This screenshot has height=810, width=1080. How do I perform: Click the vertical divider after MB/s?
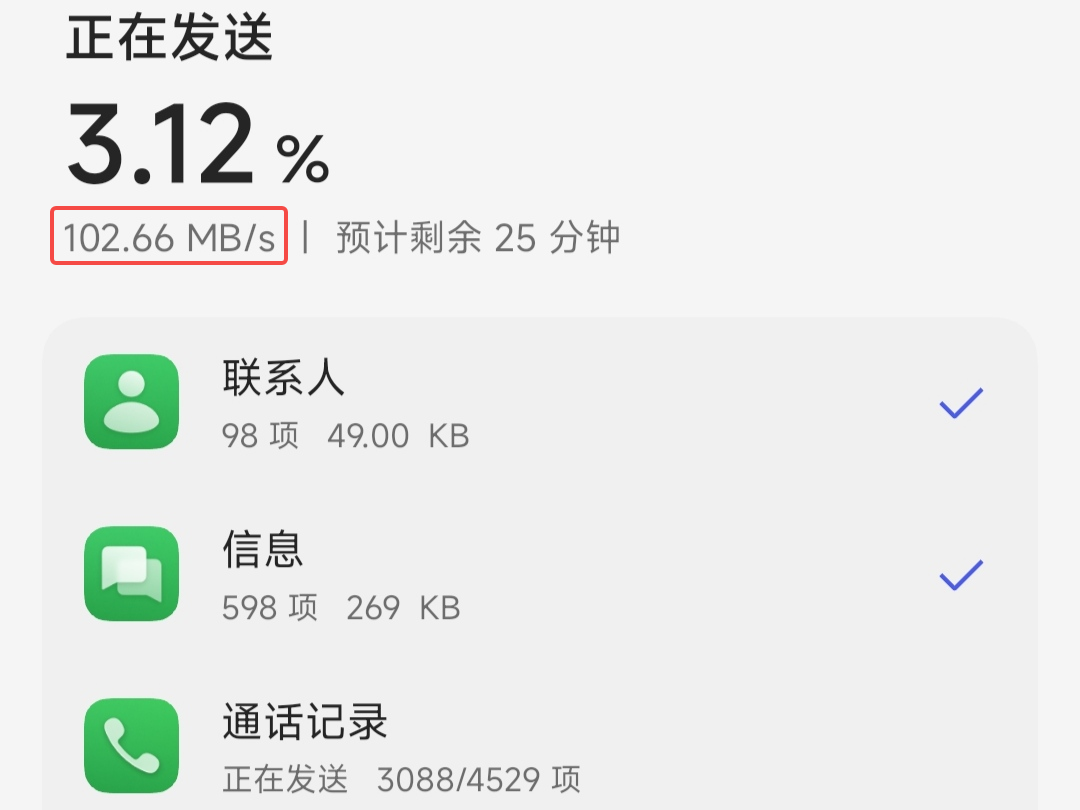[x=305, y=237]
